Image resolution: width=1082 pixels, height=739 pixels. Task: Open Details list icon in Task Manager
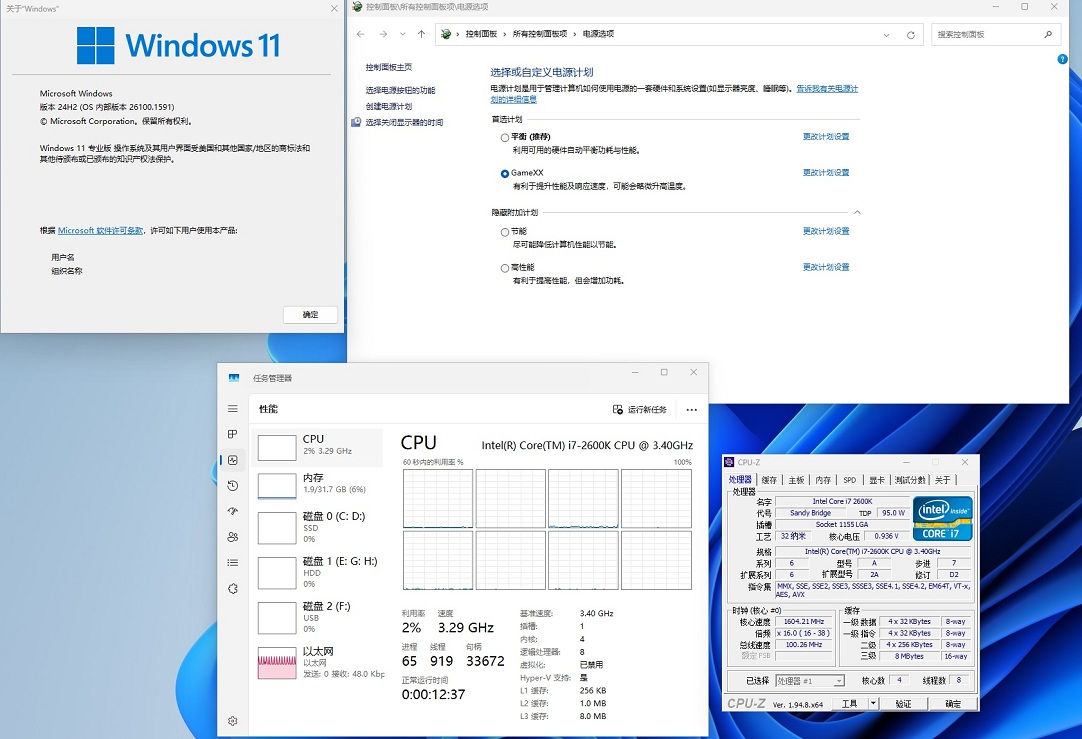233,562
